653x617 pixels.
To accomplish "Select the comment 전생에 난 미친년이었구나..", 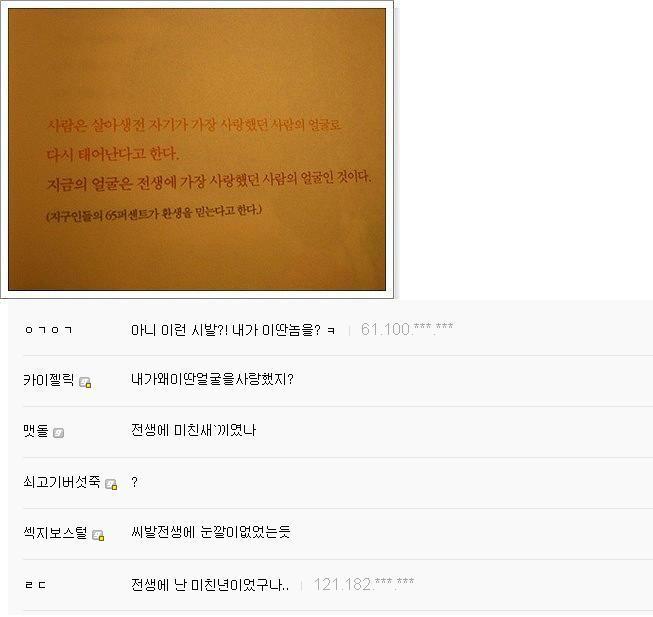I will click(210, 585).
